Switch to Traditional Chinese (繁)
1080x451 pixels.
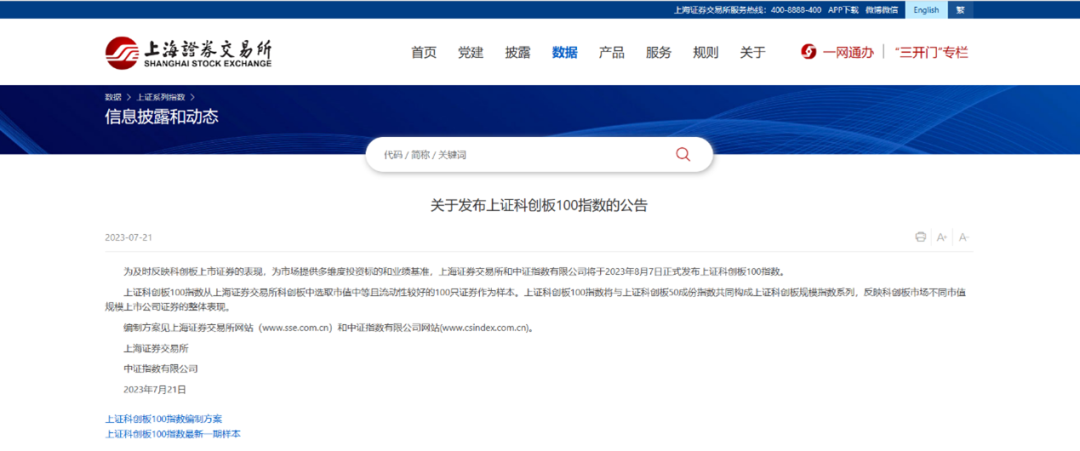coord(960,10)
